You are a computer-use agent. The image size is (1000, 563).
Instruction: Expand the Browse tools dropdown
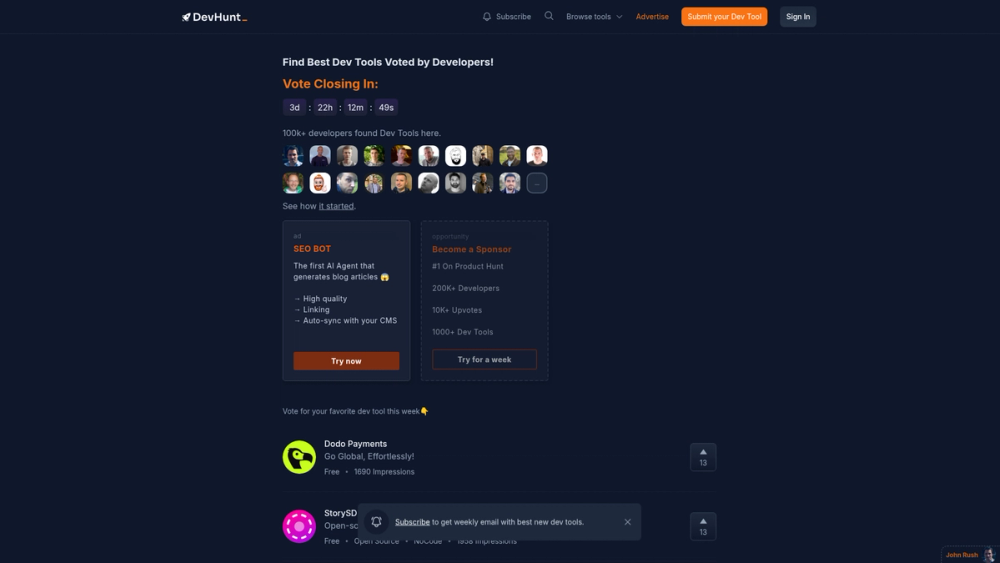click(594, 17)
